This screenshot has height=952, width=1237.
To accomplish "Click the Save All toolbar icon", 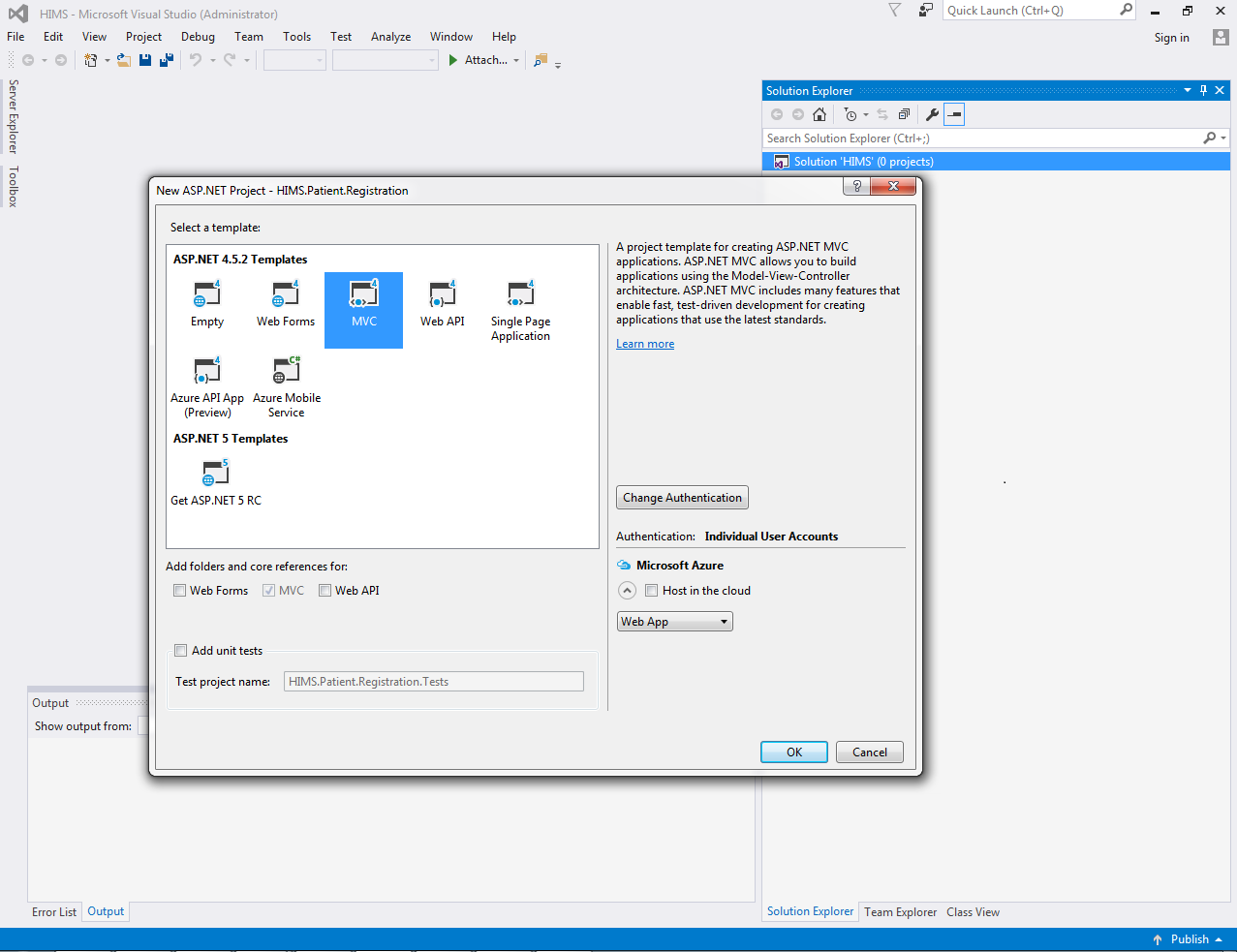I will point(167,60).
